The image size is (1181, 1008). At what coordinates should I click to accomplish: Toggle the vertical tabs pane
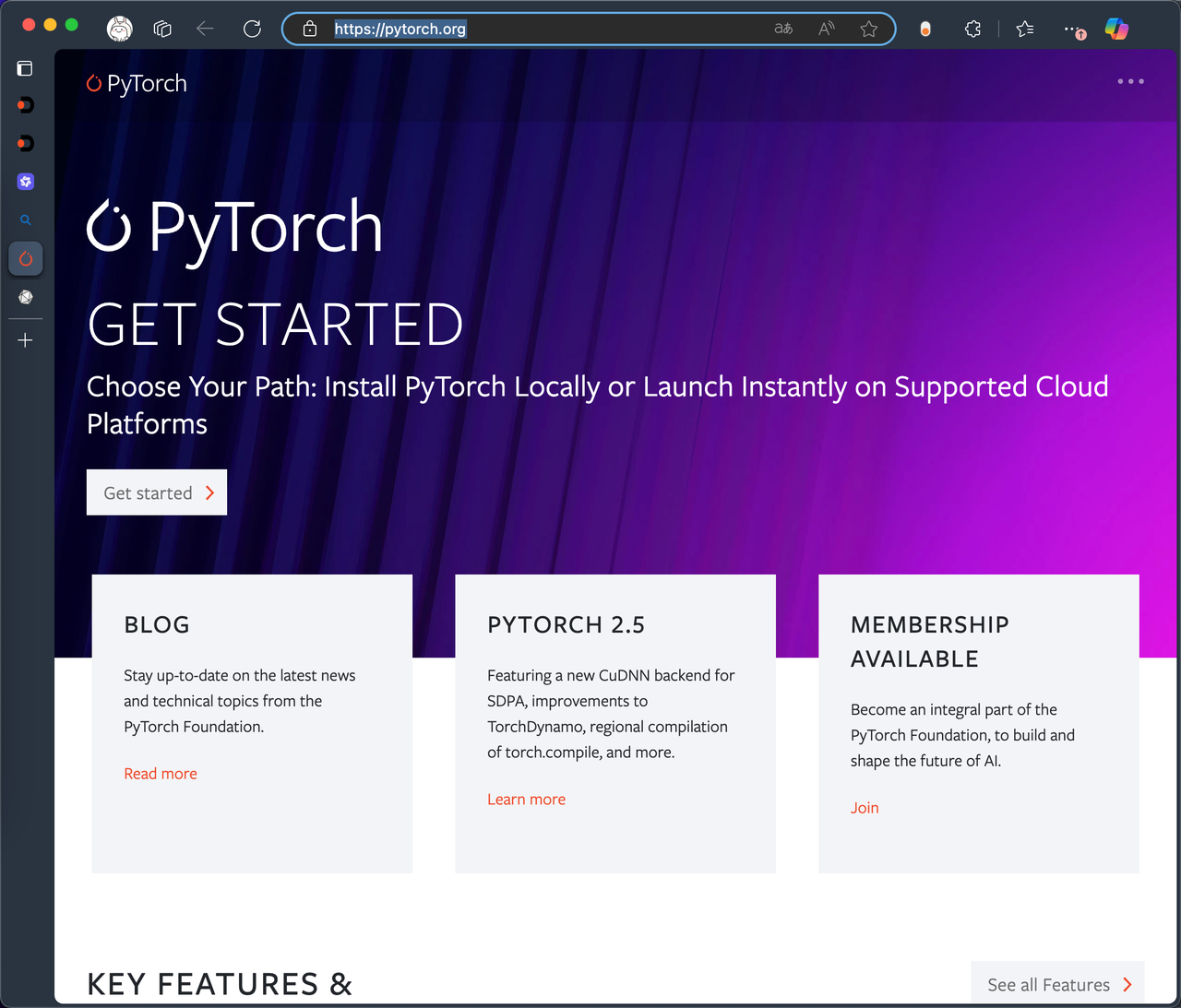click(x=25, y=69)
